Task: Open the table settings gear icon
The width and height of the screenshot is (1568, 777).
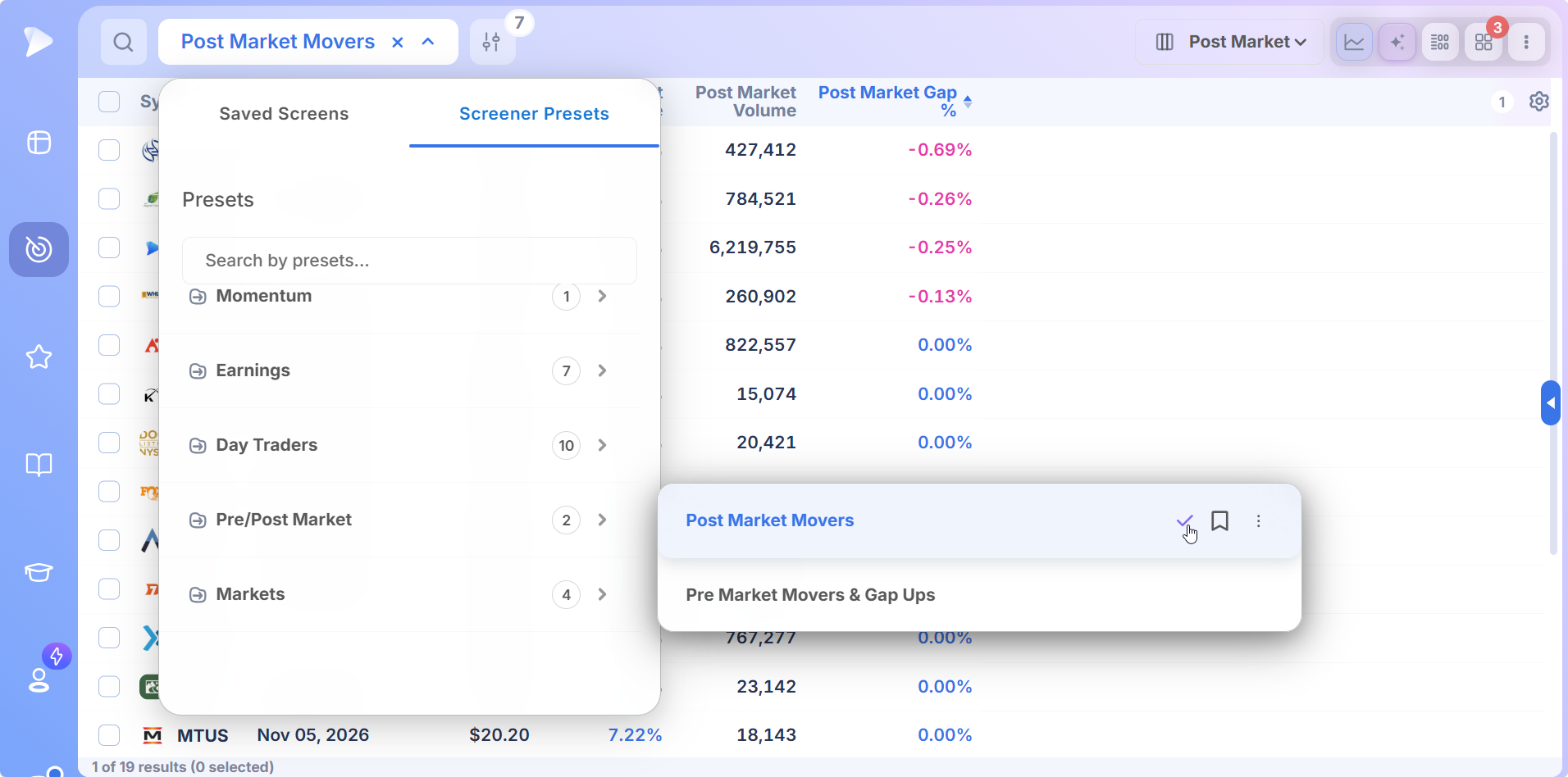Action: pyautogui.click(x=1539, y=102)
